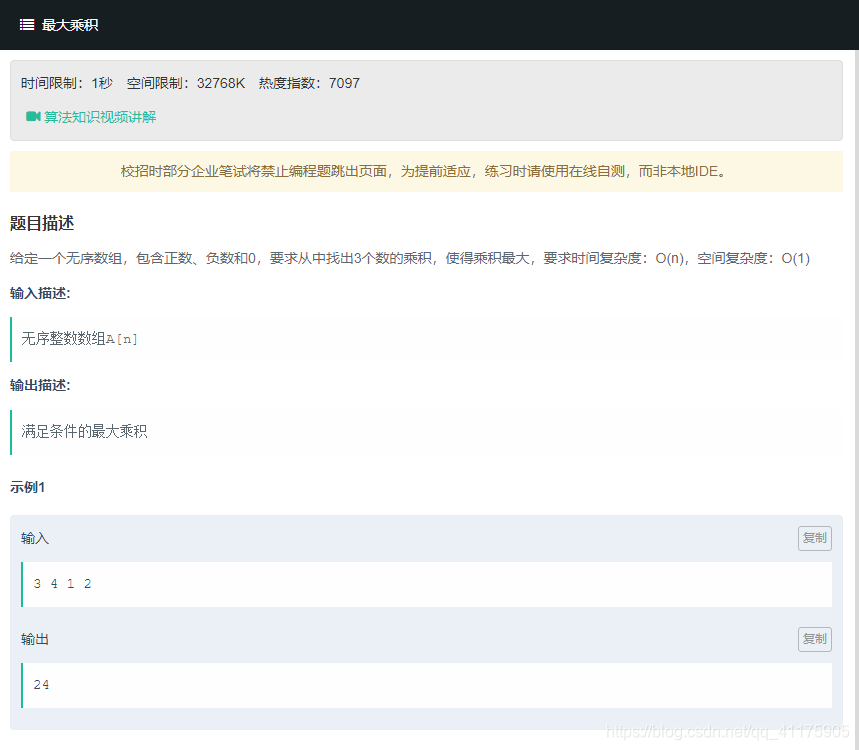Click the yellow notice about 在线自测
Screen dimensions: 859x750
coord(426,171)
